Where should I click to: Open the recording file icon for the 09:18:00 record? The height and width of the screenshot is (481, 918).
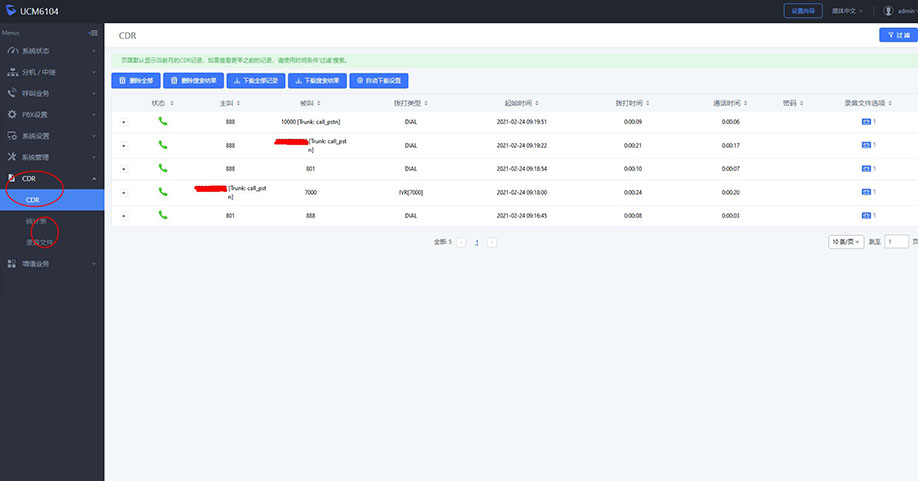coord(866,192)
